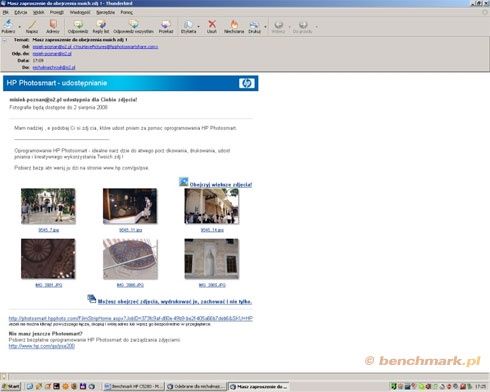Open the Narzędzia menu
The height and width of the screenshot is (392, 490).
coord(105,12)
